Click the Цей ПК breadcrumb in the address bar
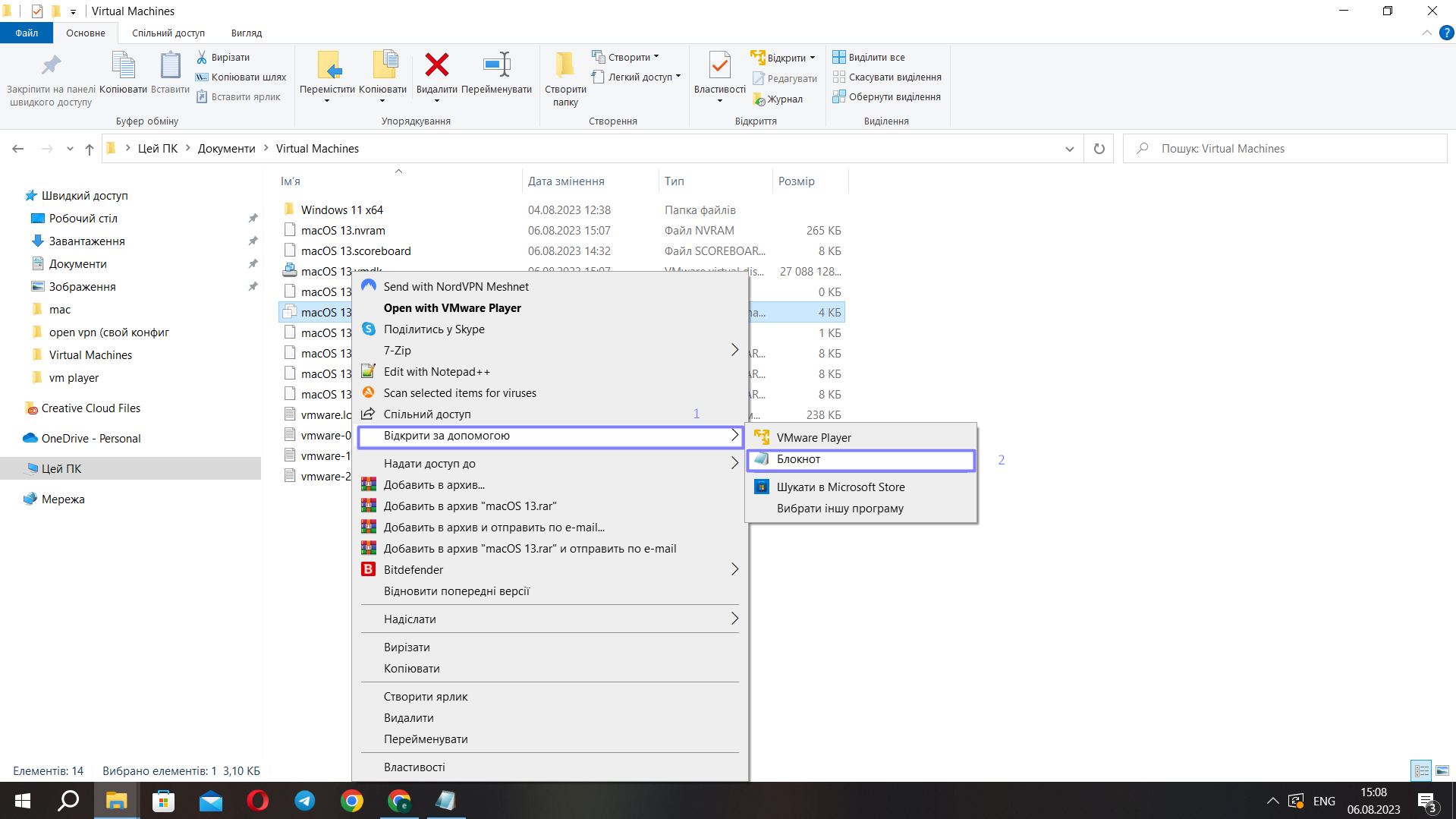 click(x=157, y=149)
